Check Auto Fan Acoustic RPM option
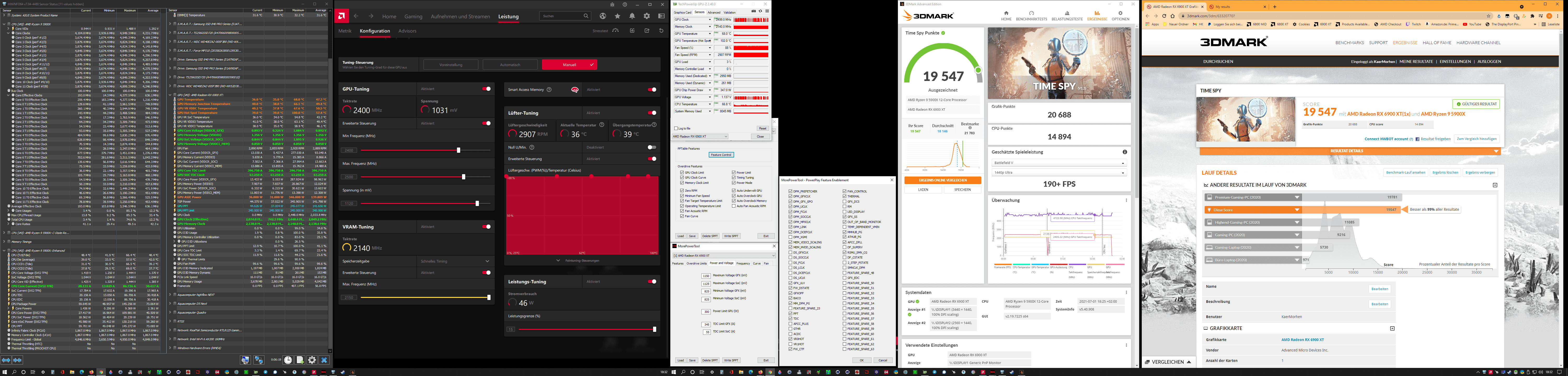Viewport: 1568px width, 376px height. click(x=734, y=206)
